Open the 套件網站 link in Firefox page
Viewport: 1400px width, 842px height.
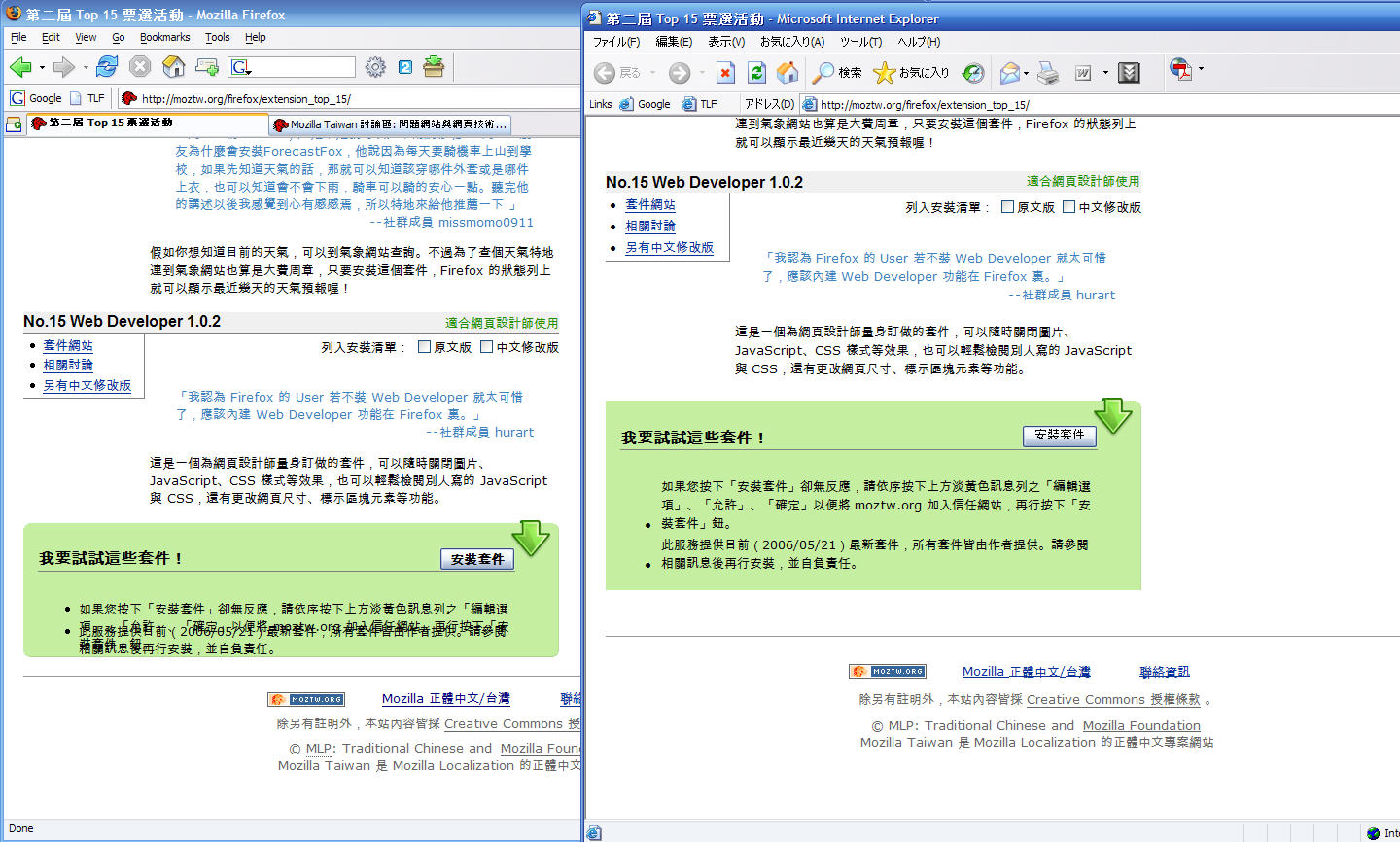[68, 345]
